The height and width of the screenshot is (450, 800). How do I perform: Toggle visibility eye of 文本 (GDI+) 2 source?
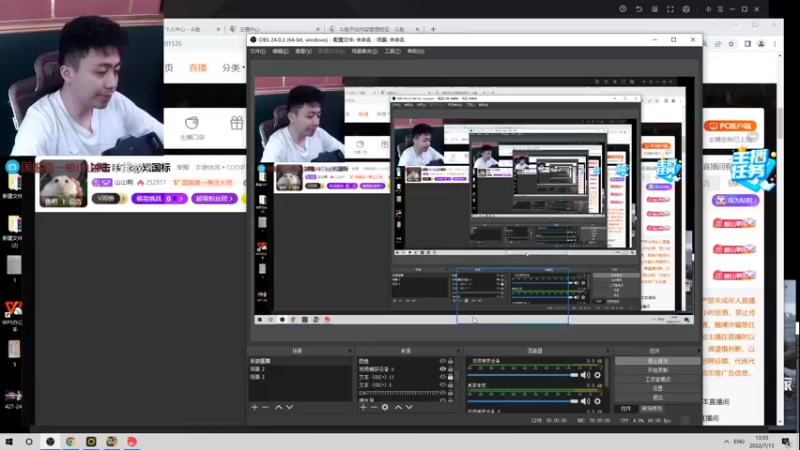coord(442,385)
